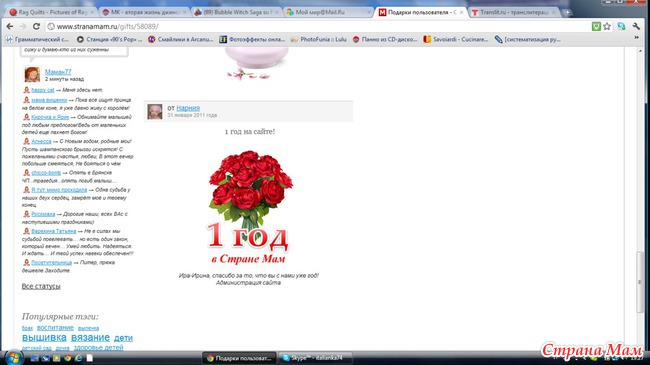Open the Грамматический с... bookmark

(37, 39)
